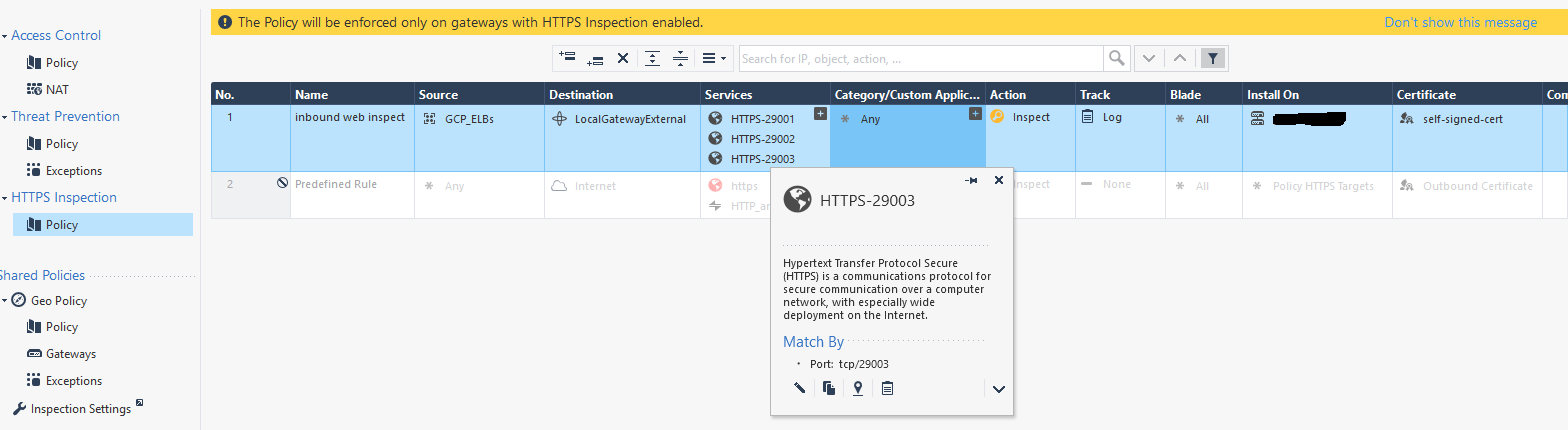The height and width of the screenshot is (430, 1568).
Task: Expand popup details with chevron
Action: (998, 389)
